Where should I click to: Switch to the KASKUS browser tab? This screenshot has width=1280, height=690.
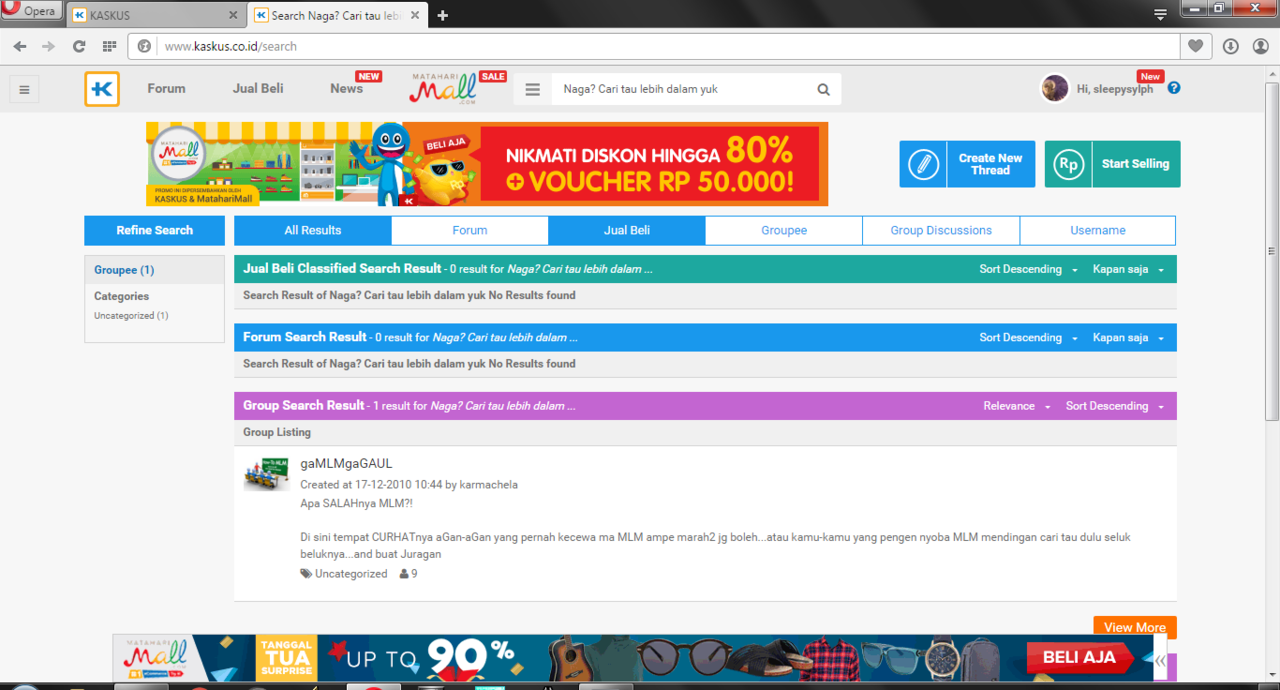(155, 16)
